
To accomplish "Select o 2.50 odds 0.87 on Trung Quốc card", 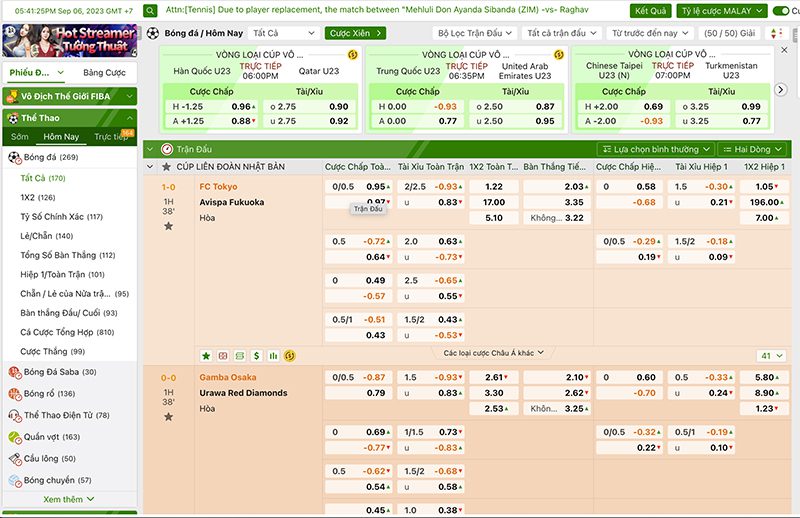I will point(515,107).
